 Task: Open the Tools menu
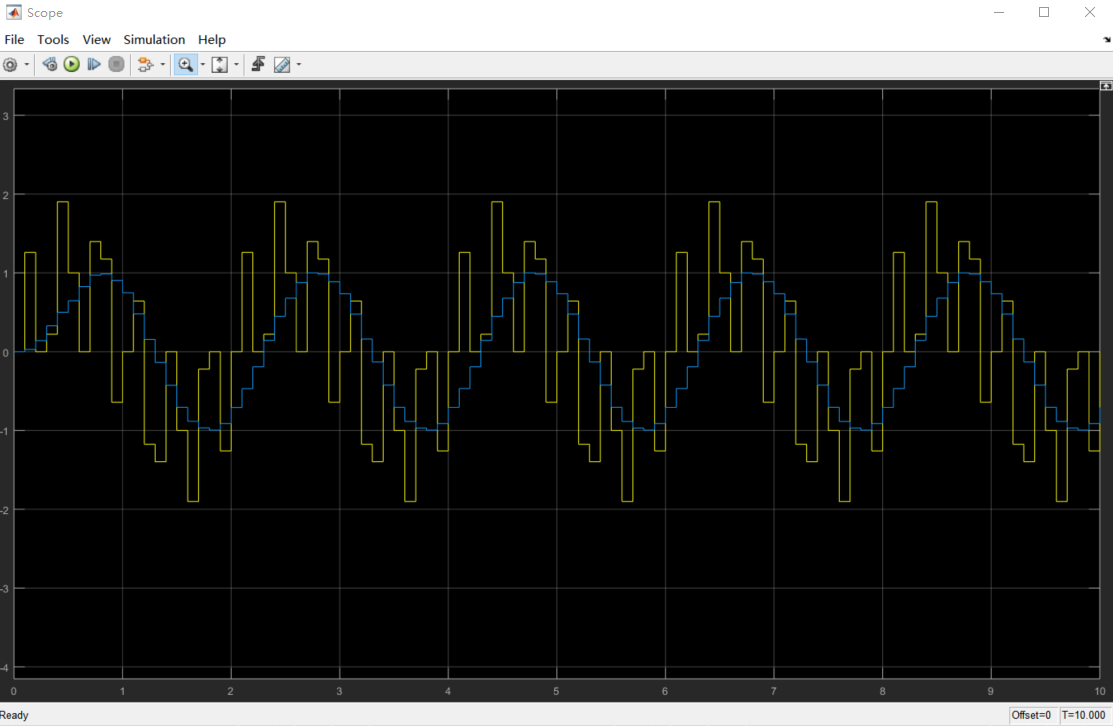point(53,40)
